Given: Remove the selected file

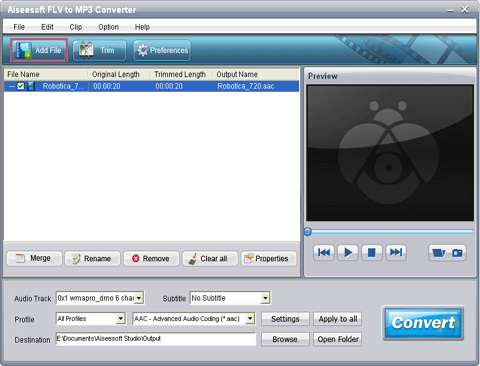Looking at the screenshot, I should [x=151, y=259].
